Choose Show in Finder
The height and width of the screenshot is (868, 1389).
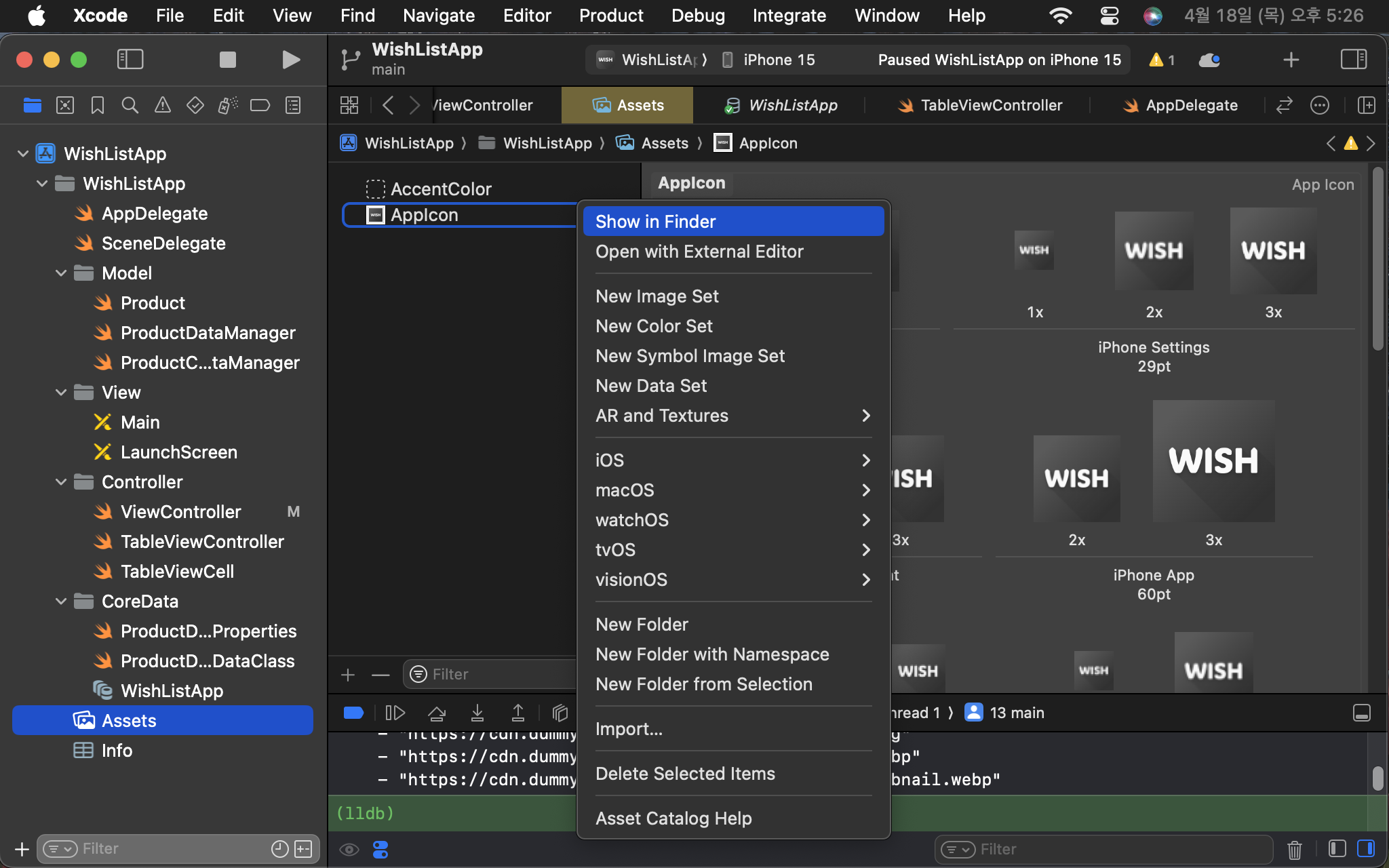733,222
